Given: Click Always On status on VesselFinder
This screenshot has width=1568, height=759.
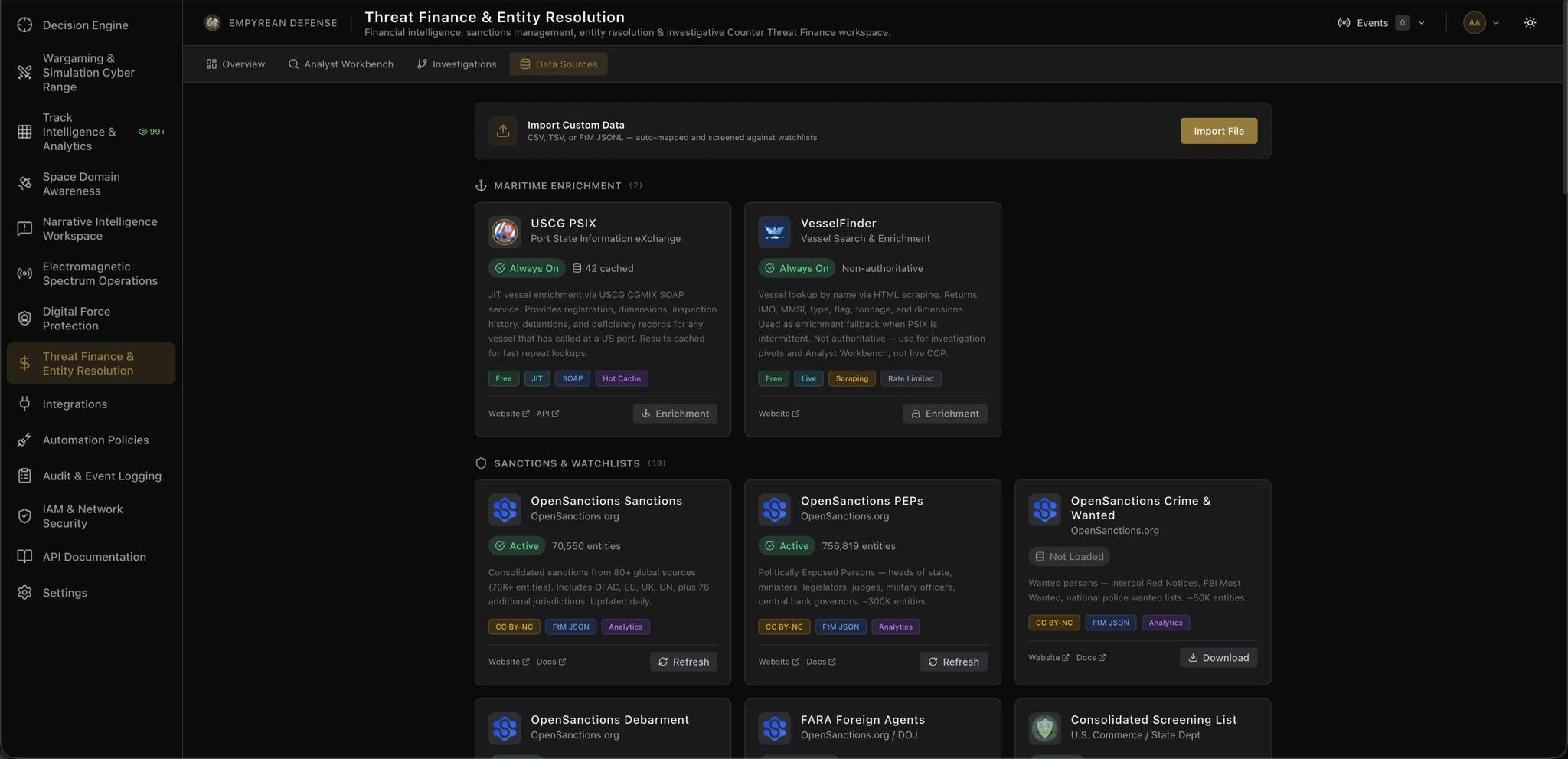Looking at the screenshot, I should (796, 268).
